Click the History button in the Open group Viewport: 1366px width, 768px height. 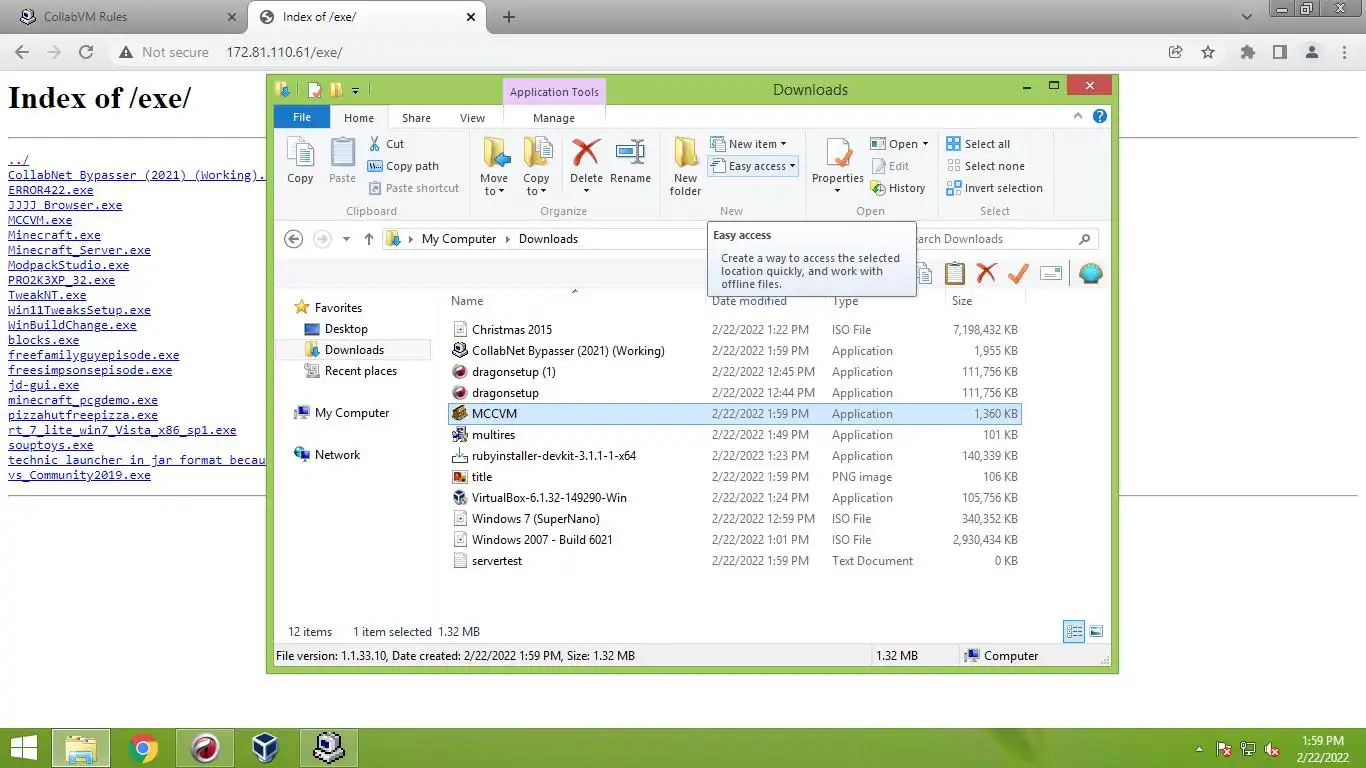pyautogui.click(x=898, y=188)
